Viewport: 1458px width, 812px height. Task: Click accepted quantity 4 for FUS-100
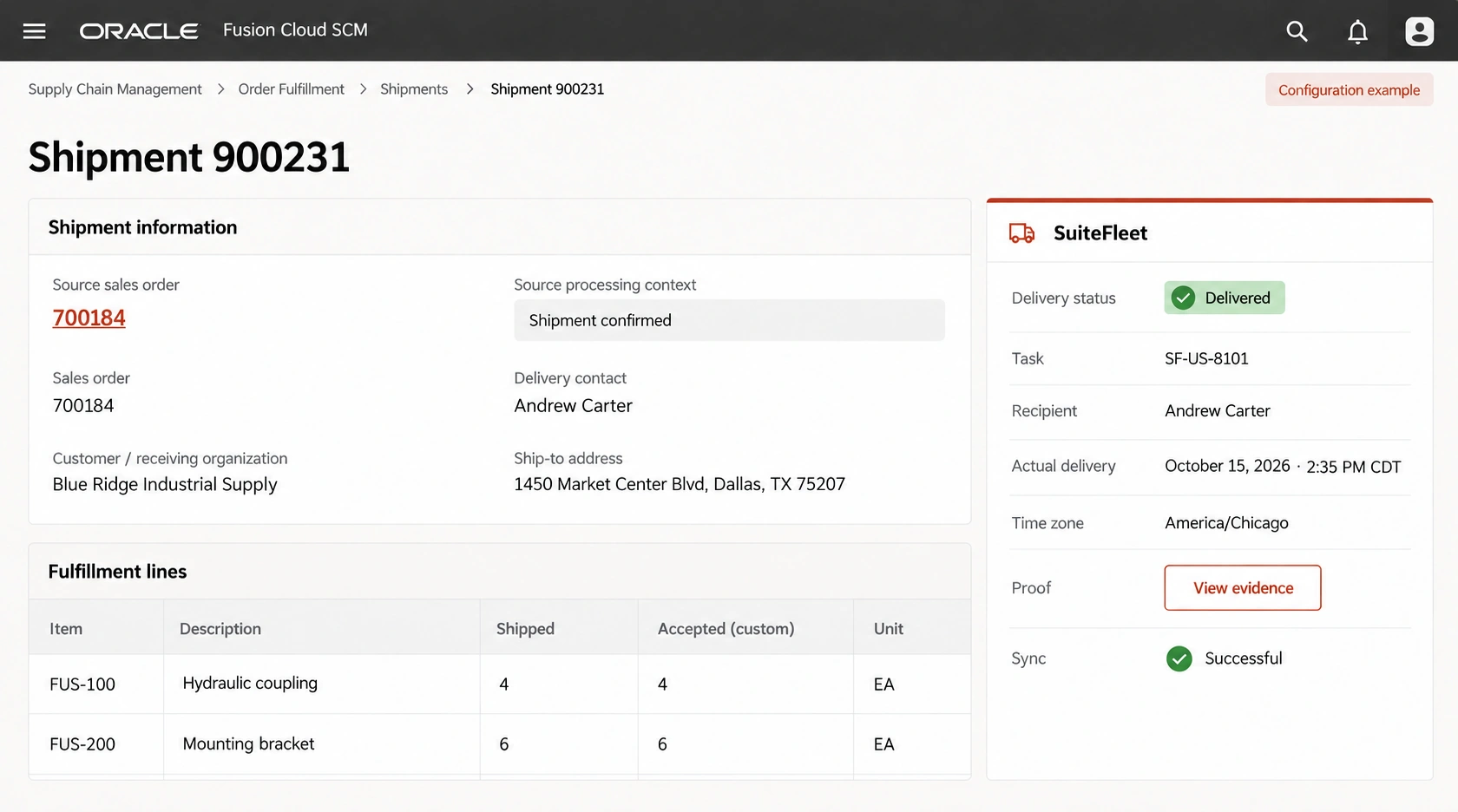[x=662, y=684]
